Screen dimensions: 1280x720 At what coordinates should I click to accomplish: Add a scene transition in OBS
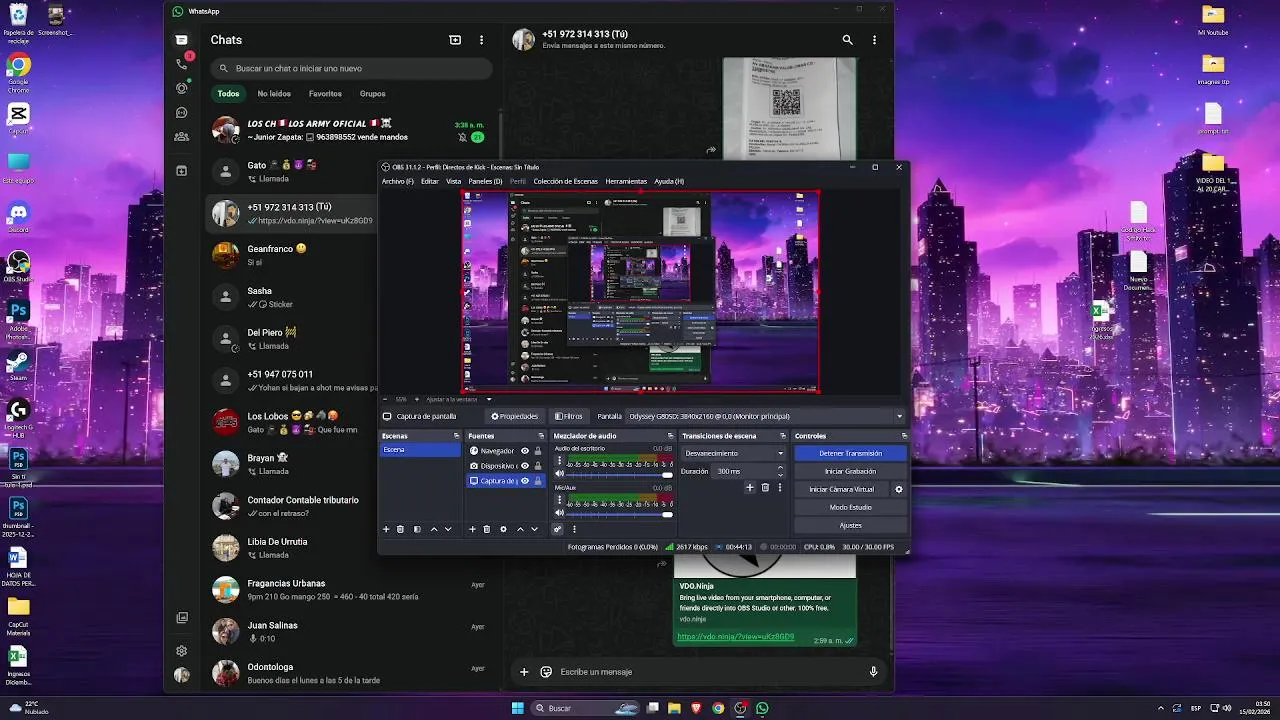(x=750, y=487)
